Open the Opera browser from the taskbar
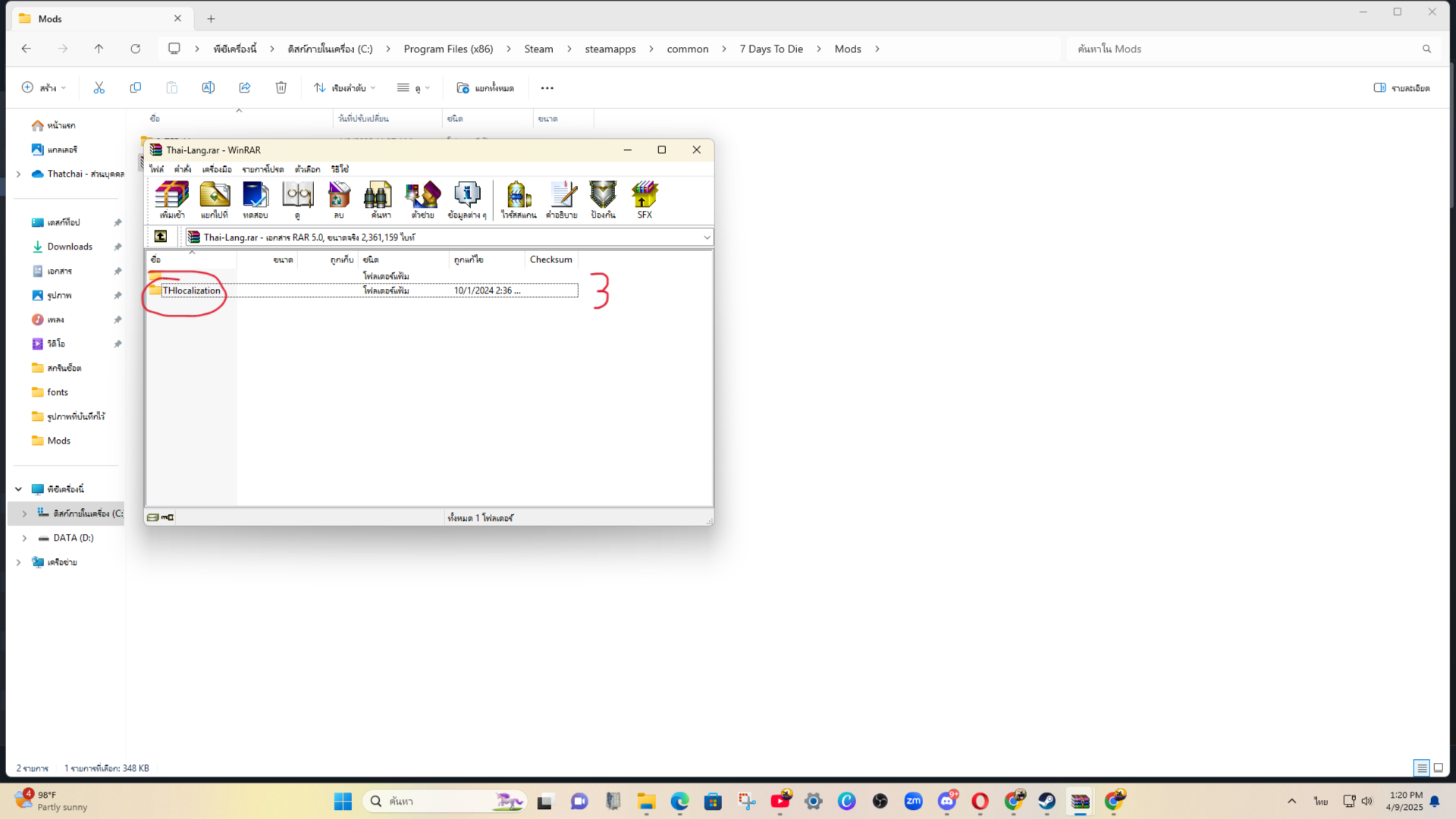Viewport: 1456px width, 819px height. point(980,801)
